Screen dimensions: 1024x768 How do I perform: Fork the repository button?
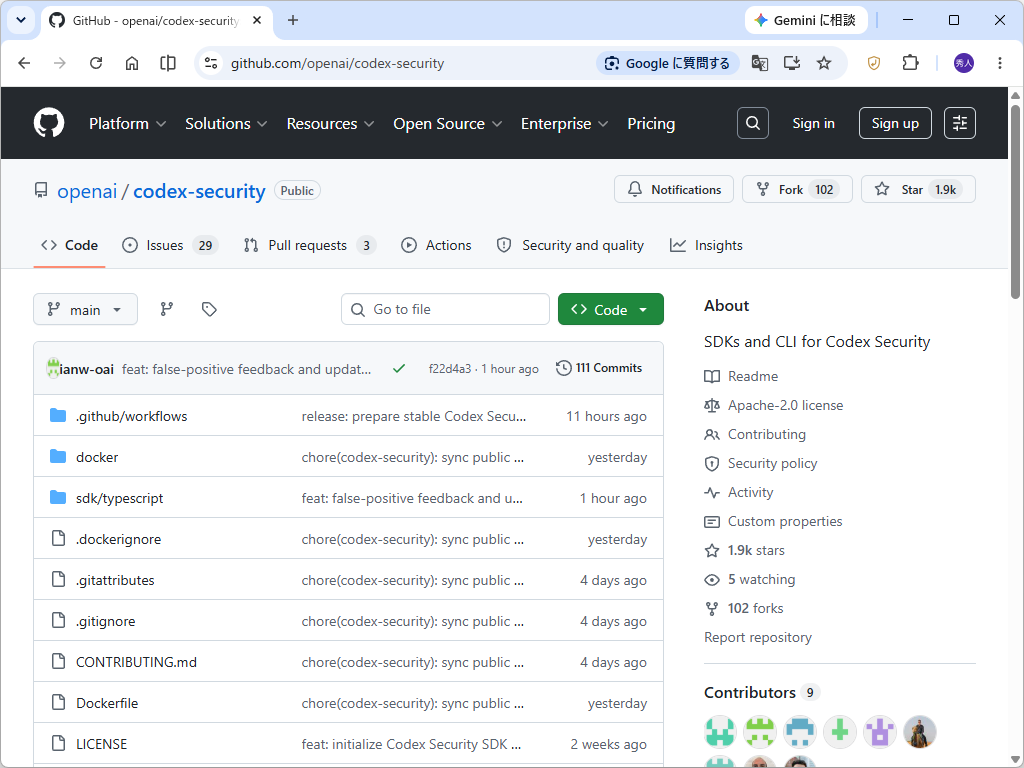[x=797, y=189]
